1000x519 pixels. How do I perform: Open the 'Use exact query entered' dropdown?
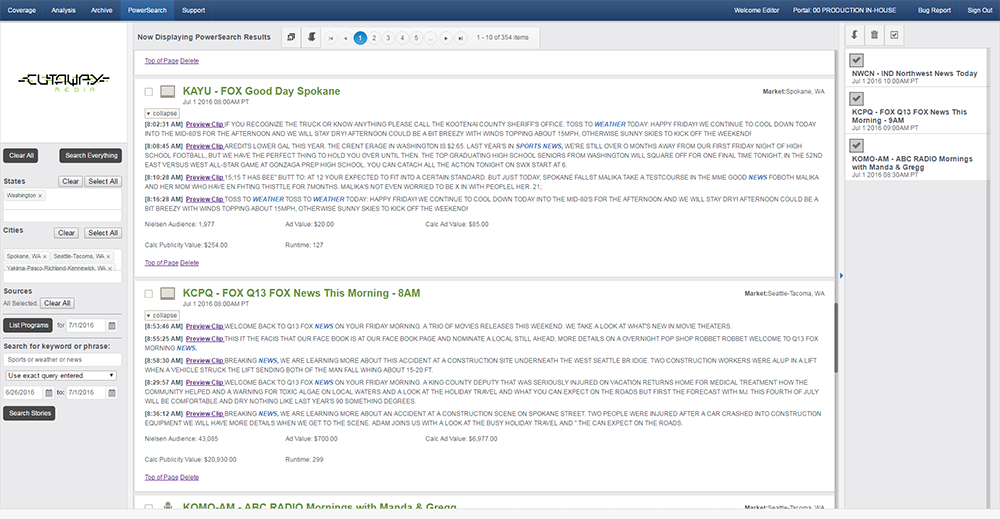point(61,376)
